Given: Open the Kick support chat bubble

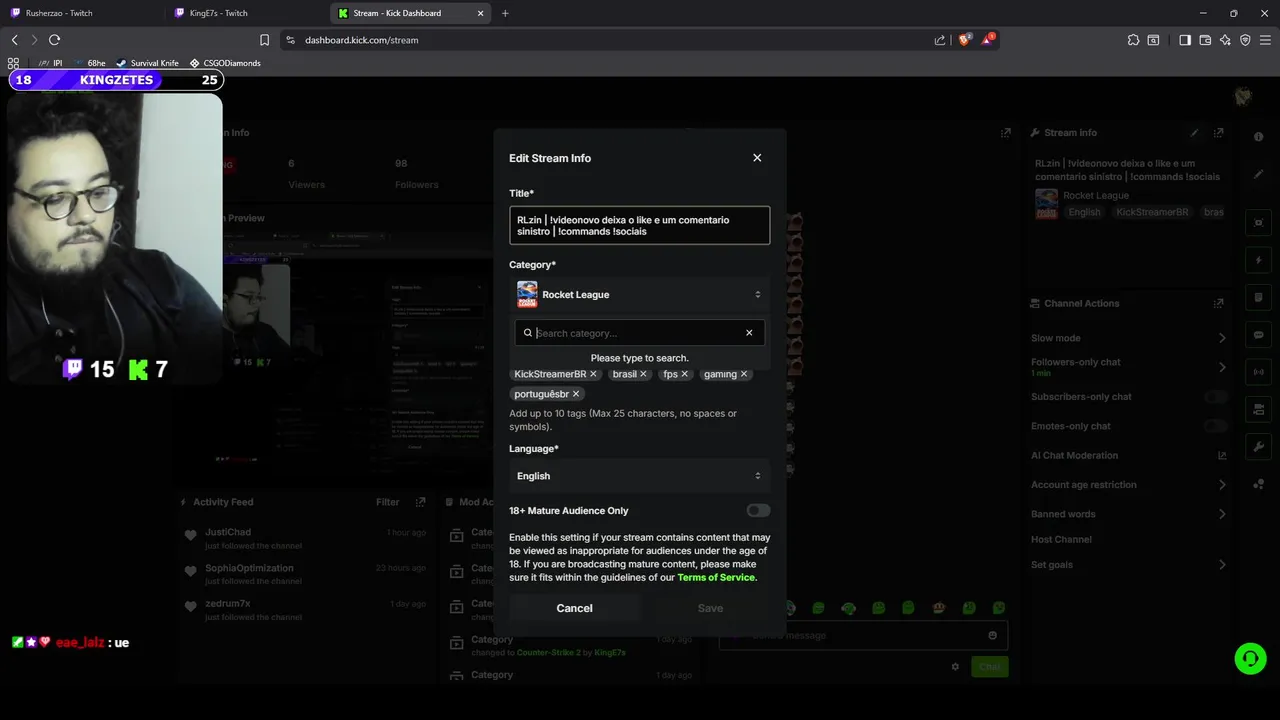Looking at the screenshot, I should tap(1250, 658).
